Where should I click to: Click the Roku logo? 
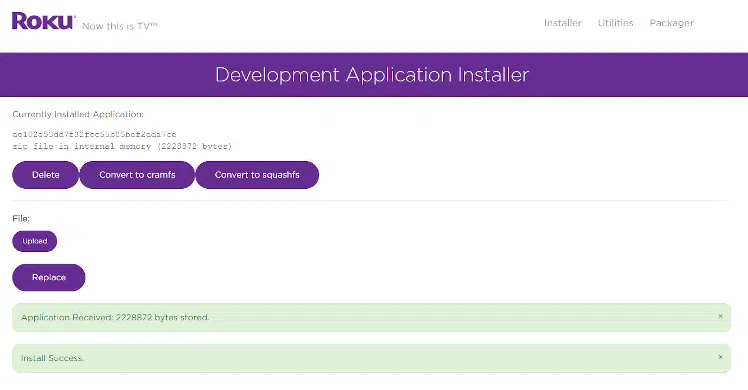click(x=43, y=21)
